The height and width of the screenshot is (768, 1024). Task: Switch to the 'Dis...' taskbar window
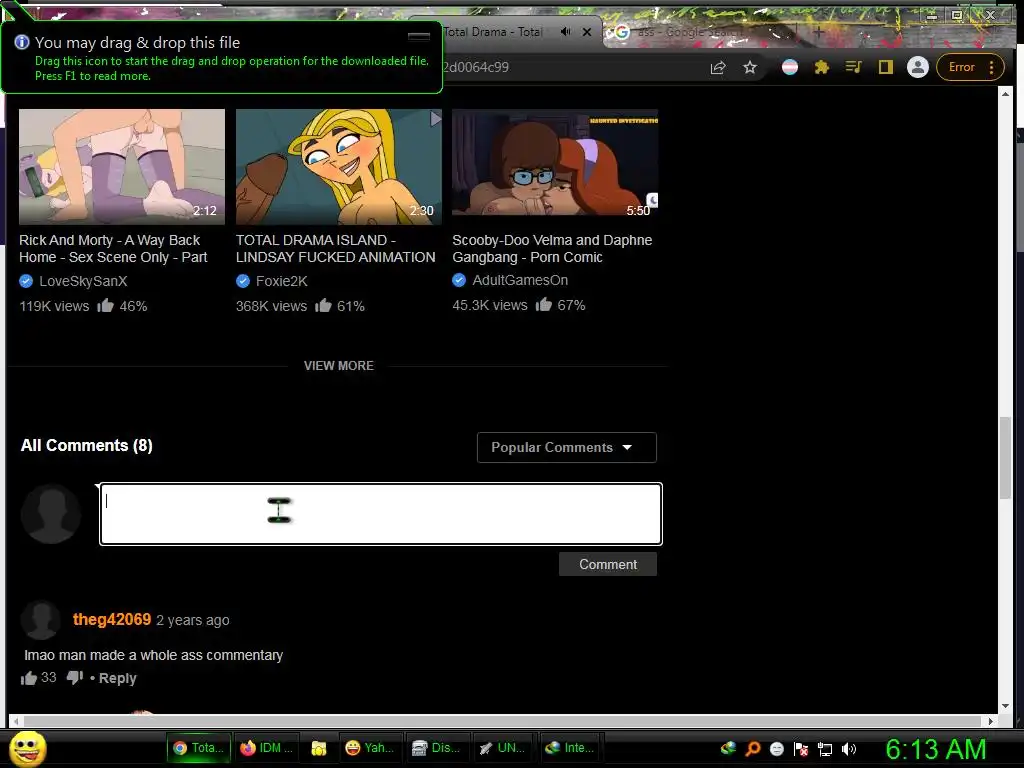click(x=436, y=748)
